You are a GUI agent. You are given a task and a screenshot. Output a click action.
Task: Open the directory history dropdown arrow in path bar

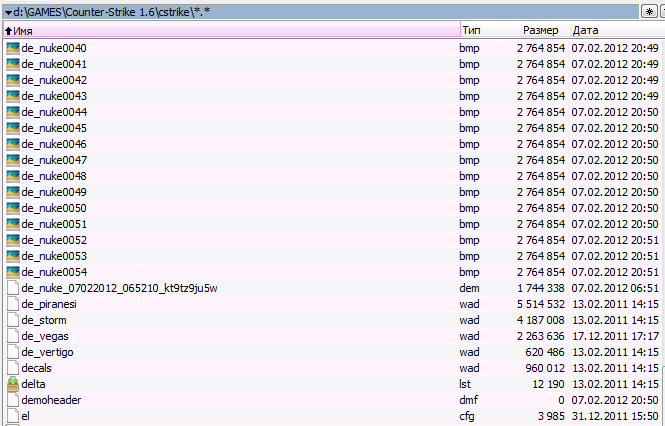pyautogui.click(x=8, y=13)
